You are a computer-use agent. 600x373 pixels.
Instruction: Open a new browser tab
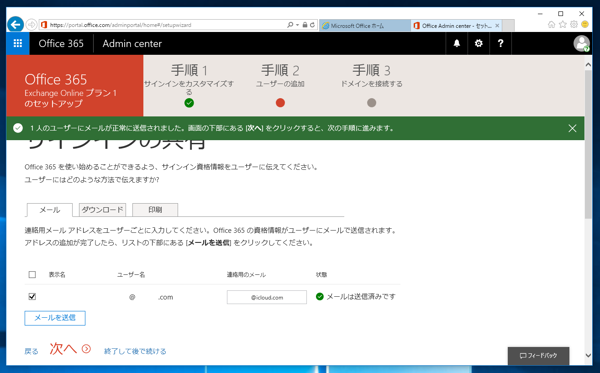click(508, 26)
